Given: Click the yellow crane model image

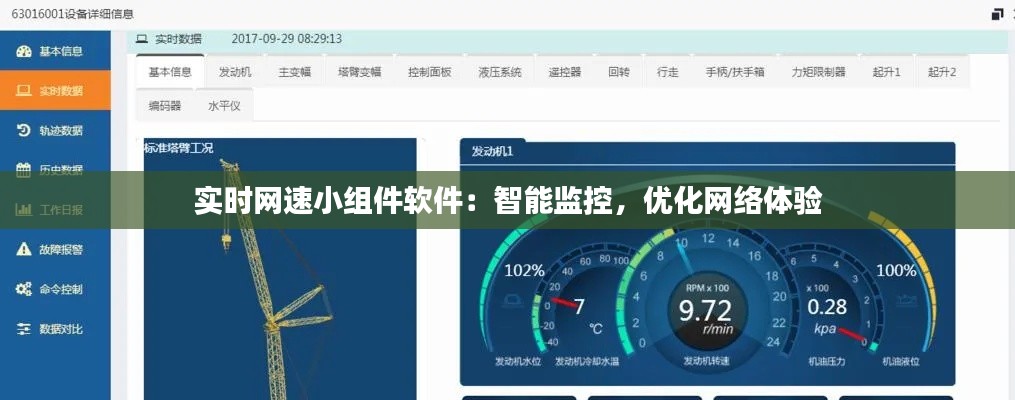Looking at the screenshot, I should coord(275,280).
